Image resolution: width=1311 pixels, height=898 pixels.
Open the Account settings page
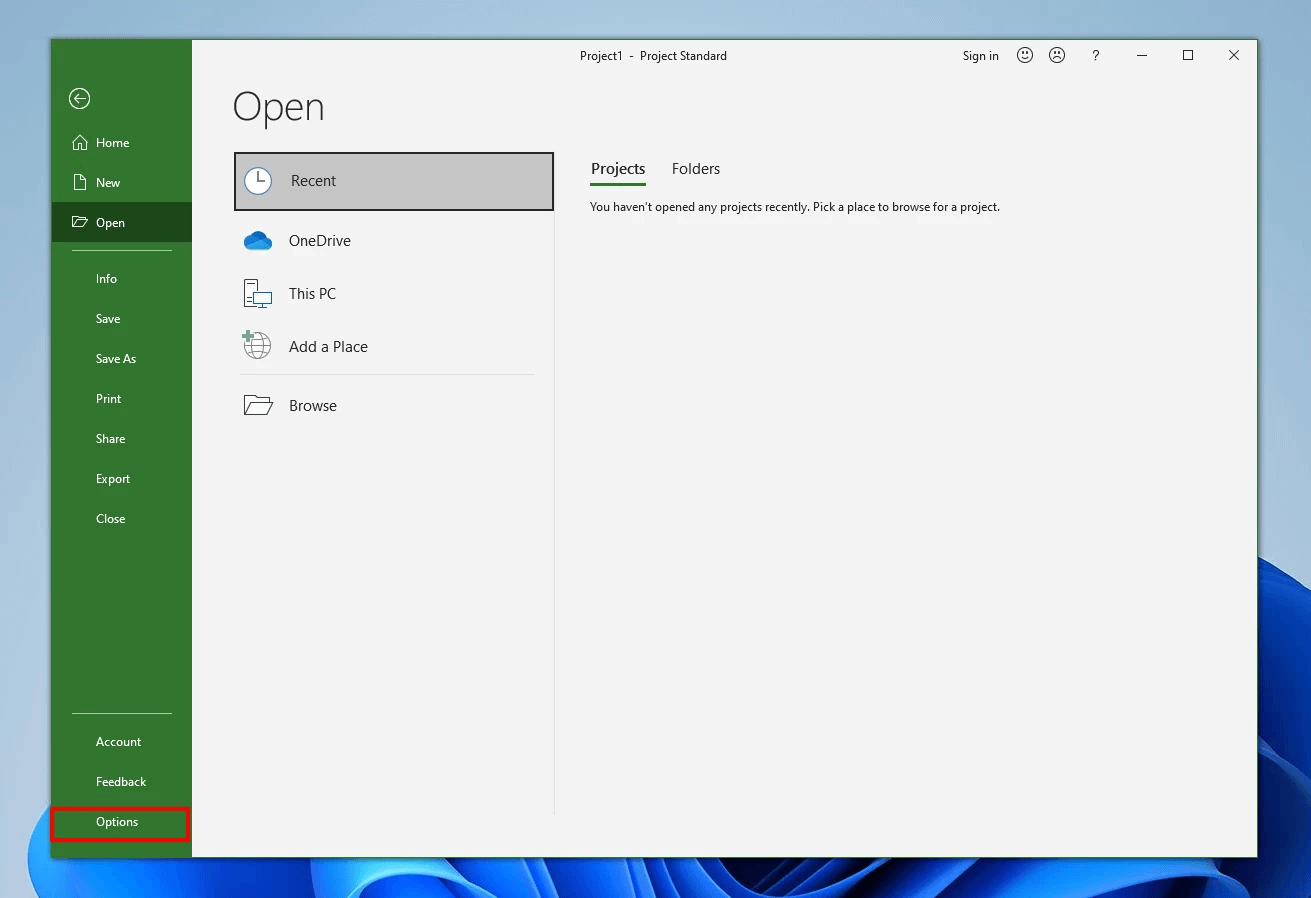(118, 741)
